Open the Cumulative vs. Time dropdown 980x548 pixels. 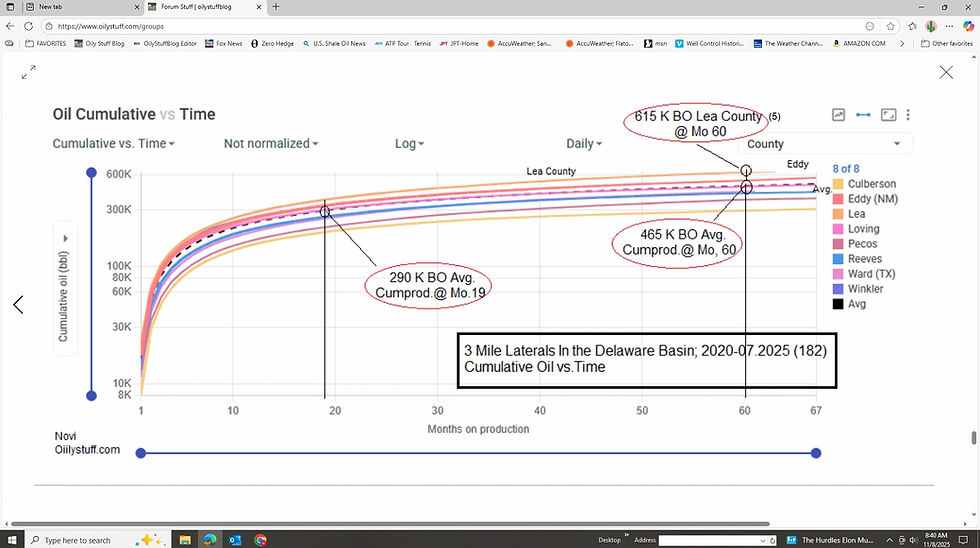click(114, 144)
